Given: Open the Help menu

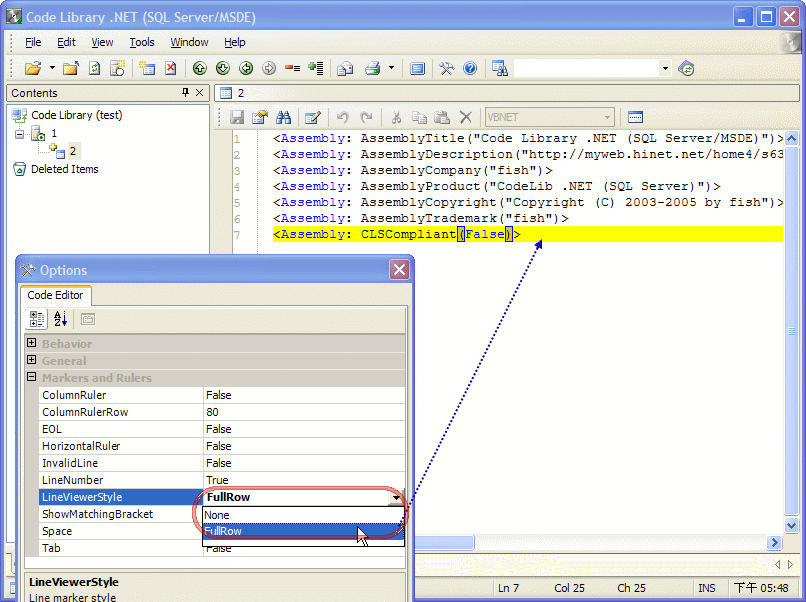Looking at the screenshot, I should coord(234,42).
